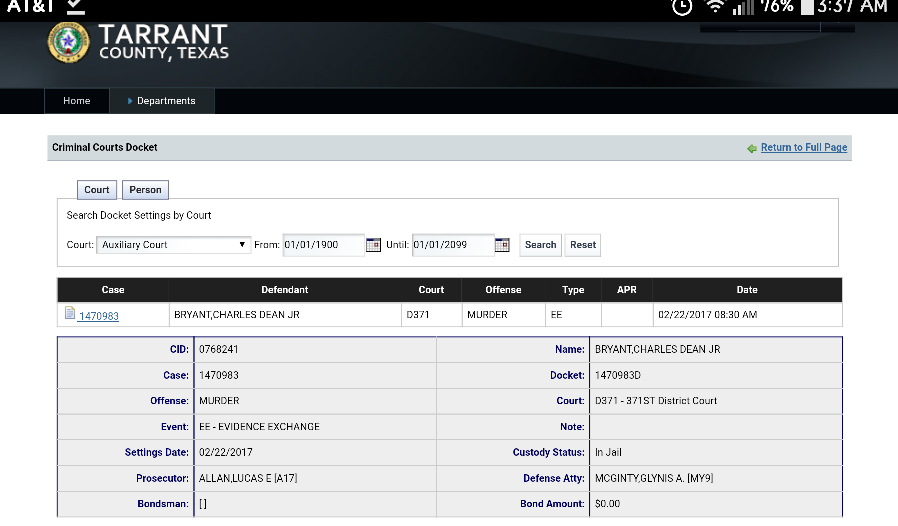Switch to the Person tab
Screen dimensions: 898x526
[145, 190]
